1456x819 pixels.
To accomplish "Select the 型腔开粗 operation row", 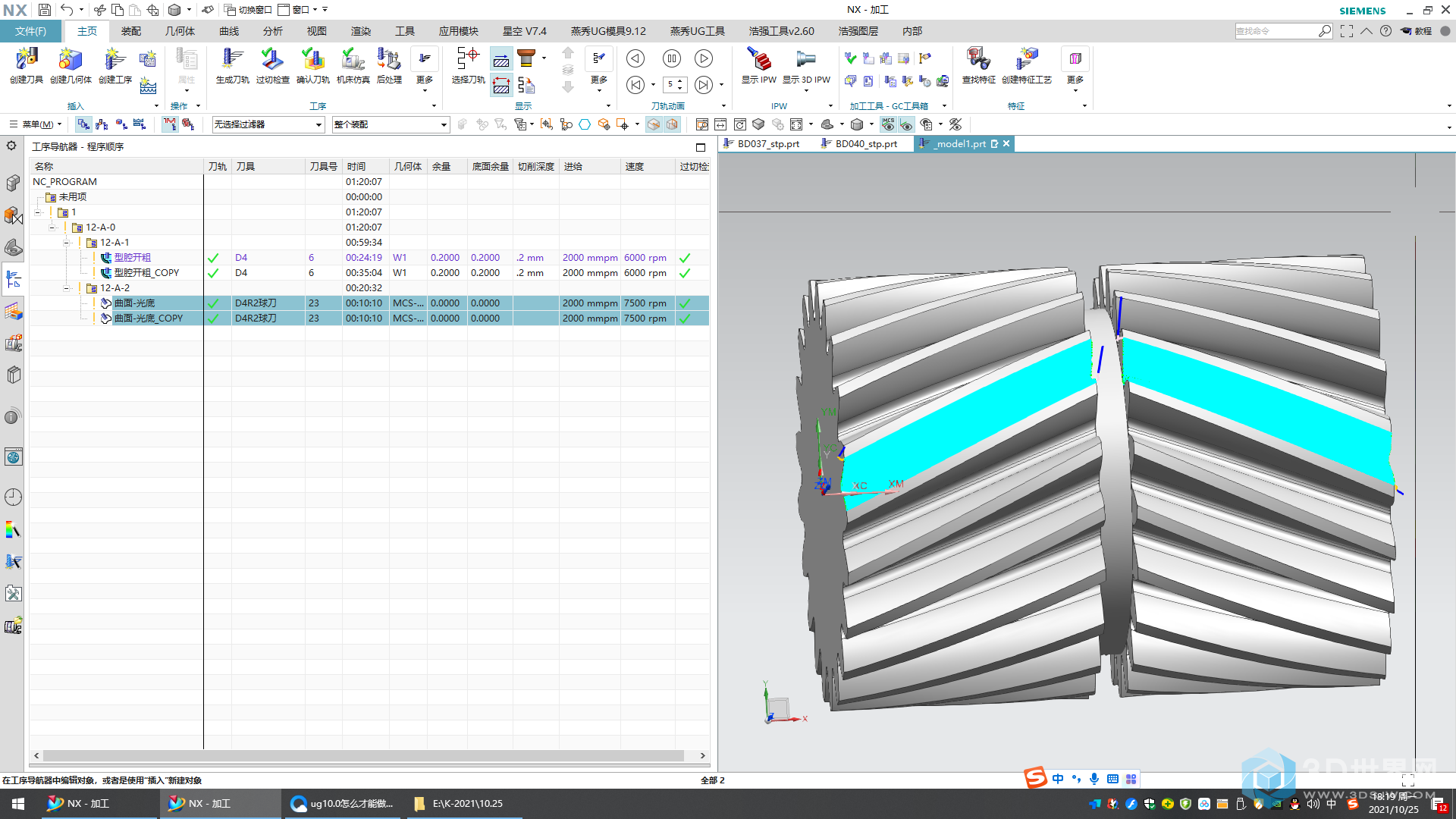I will click(369, 258).
